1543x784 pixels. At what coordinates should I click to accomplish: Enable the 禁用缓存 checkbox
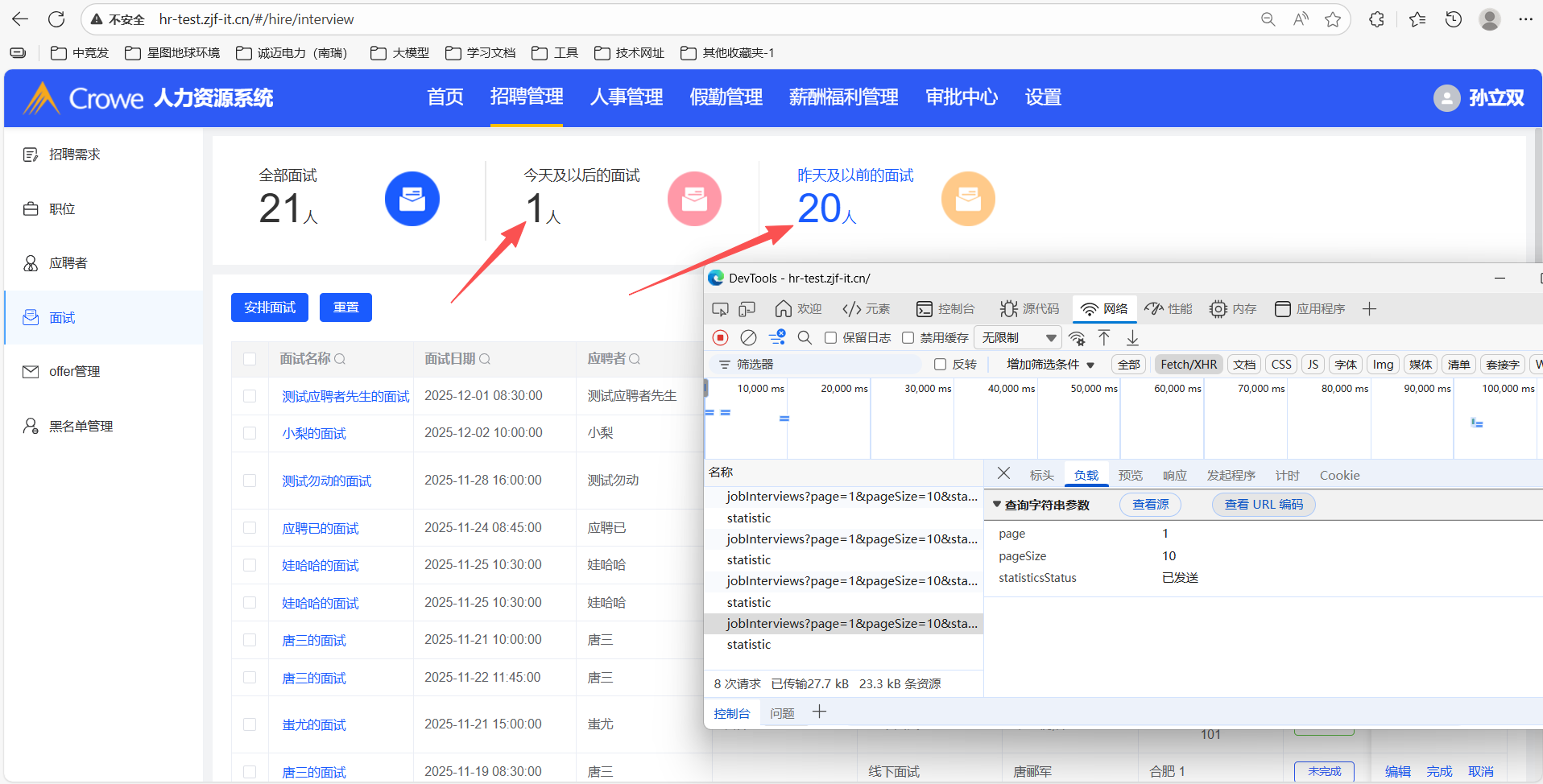[x=908, y=338]
